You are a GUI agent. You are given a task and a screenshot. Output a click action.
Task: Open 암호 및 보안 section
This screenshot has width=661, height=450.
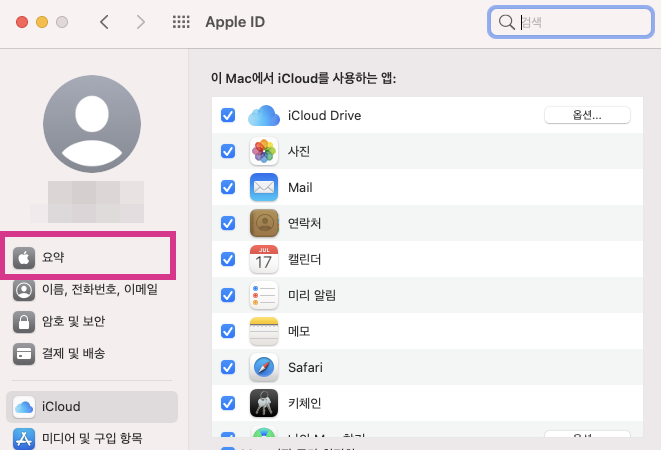pyautogui.click(x=92, y=322)
